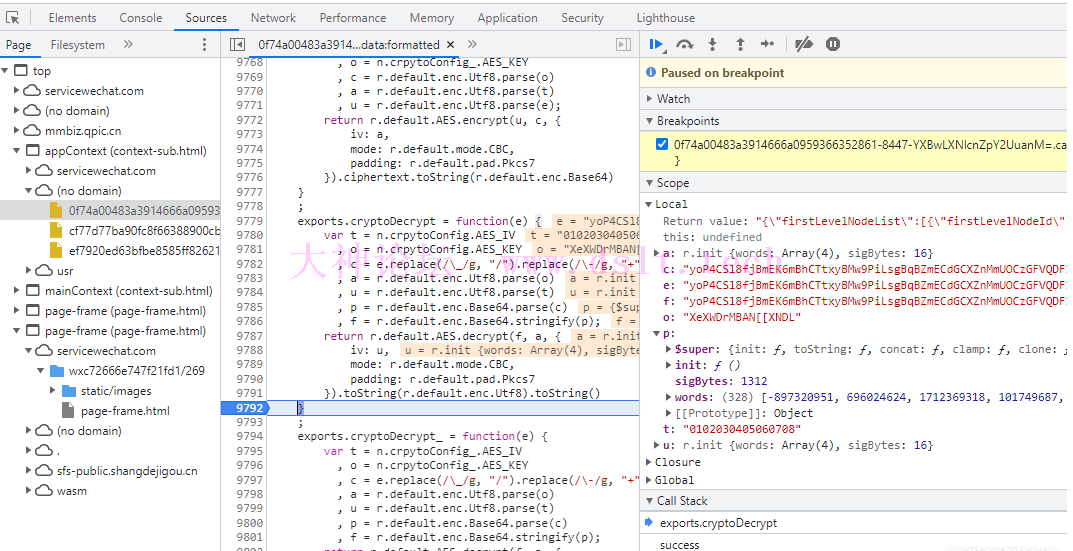Expand the Closure scope
This screenshot has width=1073, height=551.
[677, 462]
